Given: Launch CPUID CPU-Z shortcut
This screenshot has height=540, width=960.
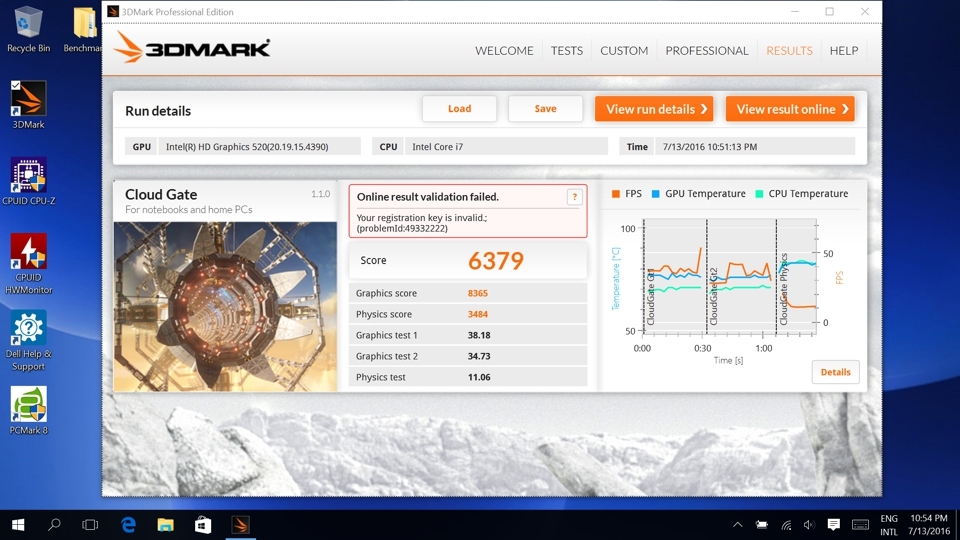Looking at the screenshot, I should [x=28, y=182].
